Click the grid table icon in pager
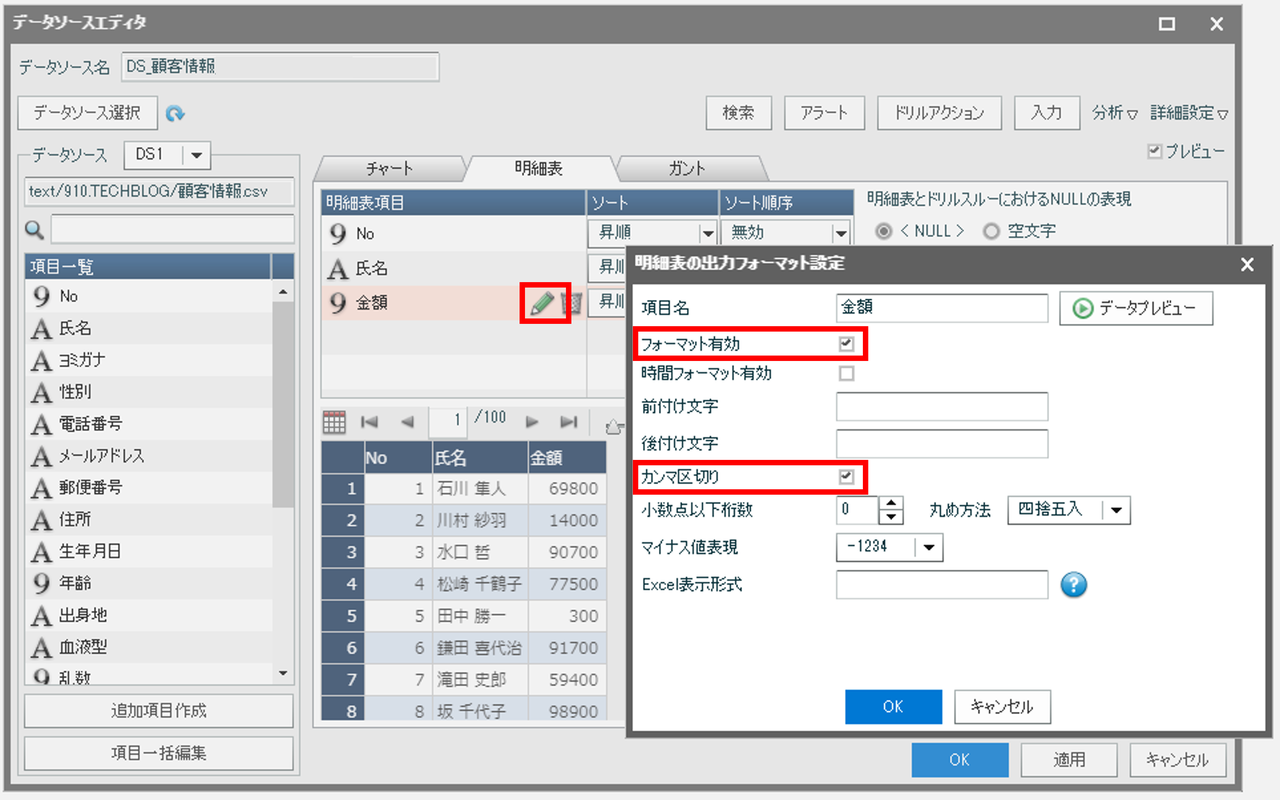 334,422
